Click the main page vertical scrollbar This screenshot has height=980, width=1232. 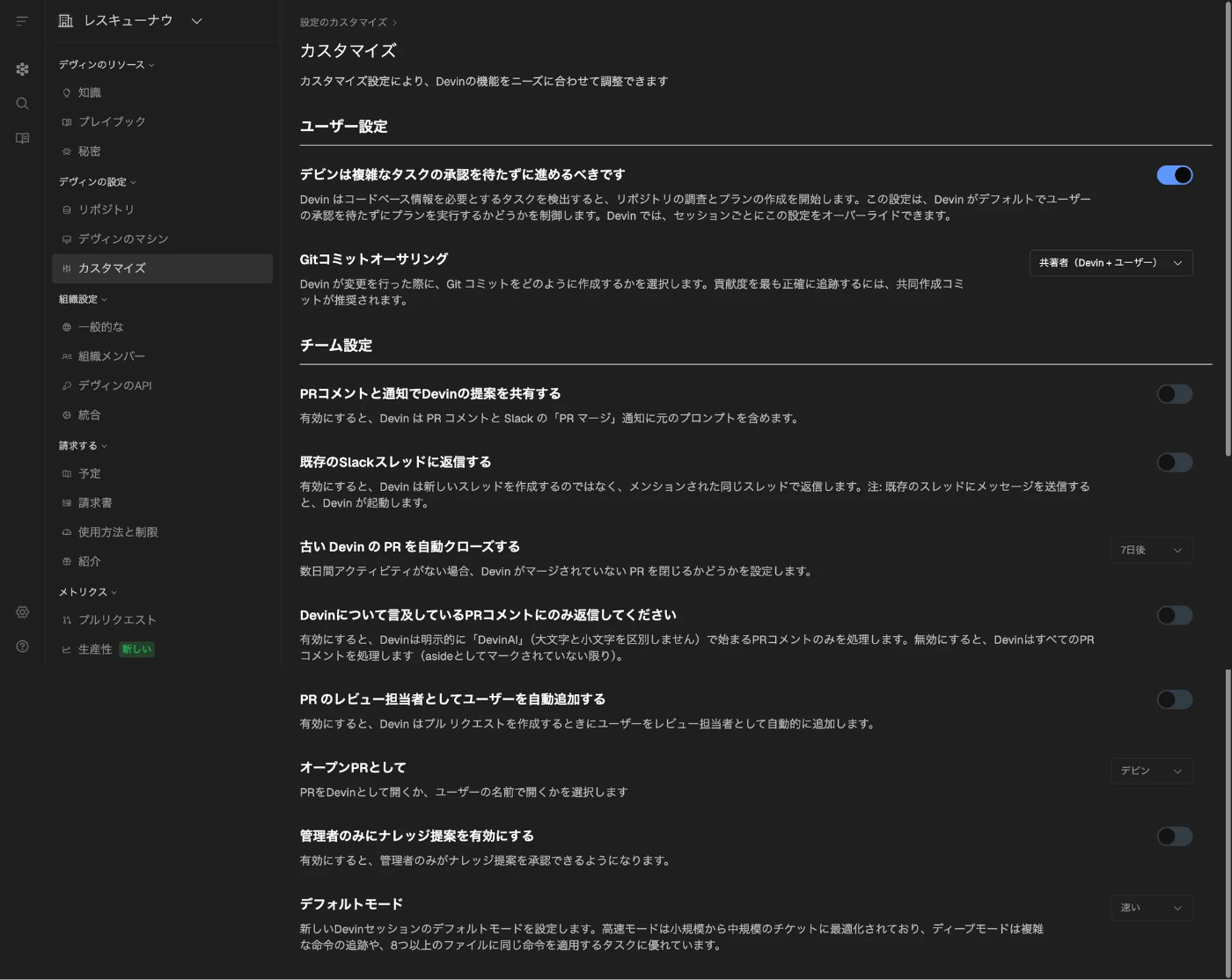[x=1228, y=230]
